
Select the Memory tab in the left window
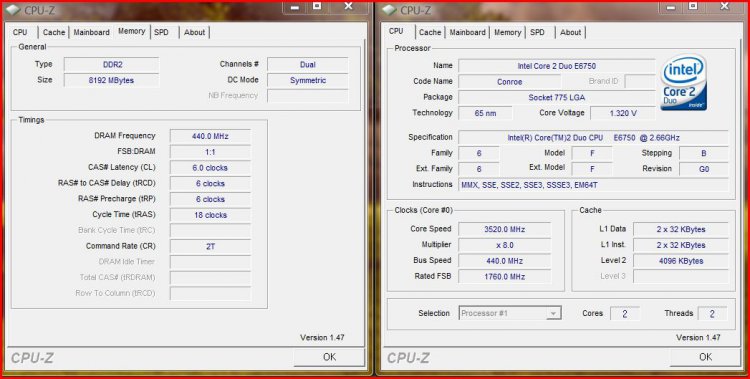(132, 31)
